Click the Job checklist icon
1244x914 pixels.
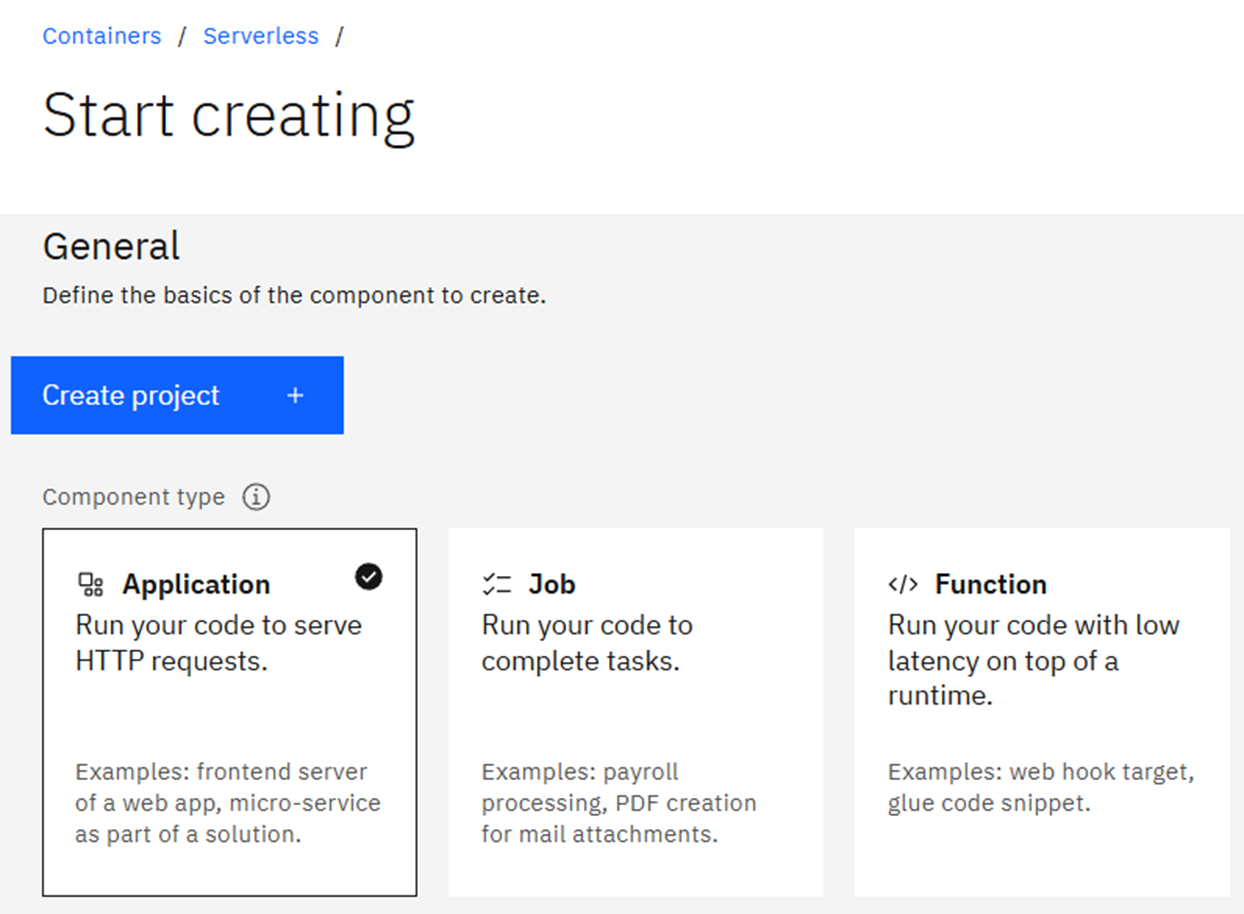(496, 585)
